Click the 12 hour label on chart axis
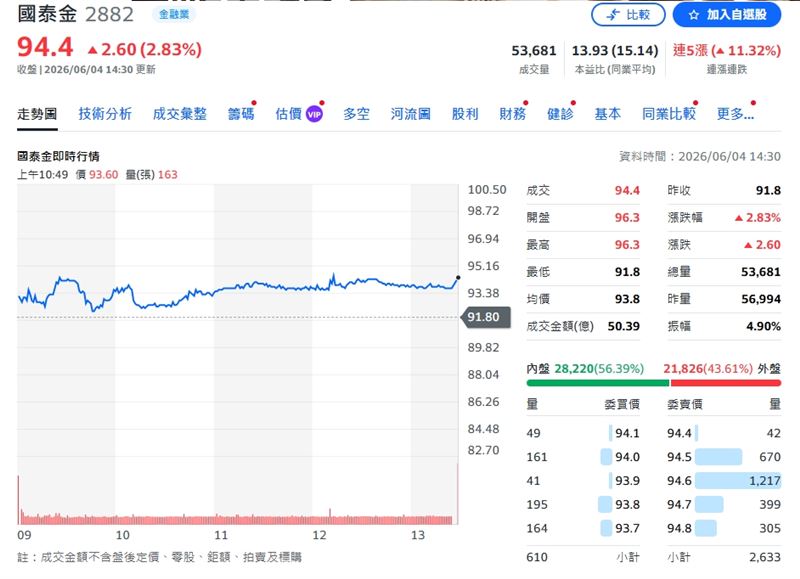The width and height of the screenshot is (800, 579). click(319, 535)
